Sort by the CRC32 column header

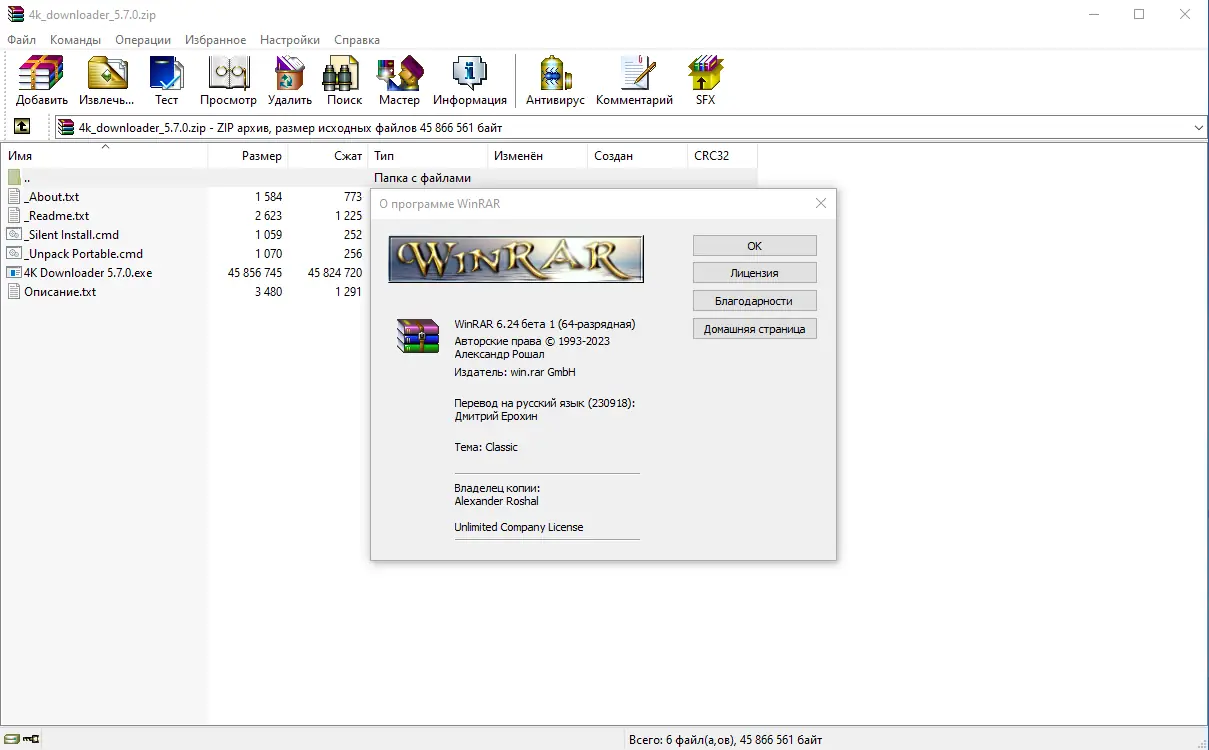pyautogui.click(x=723, y=156)
